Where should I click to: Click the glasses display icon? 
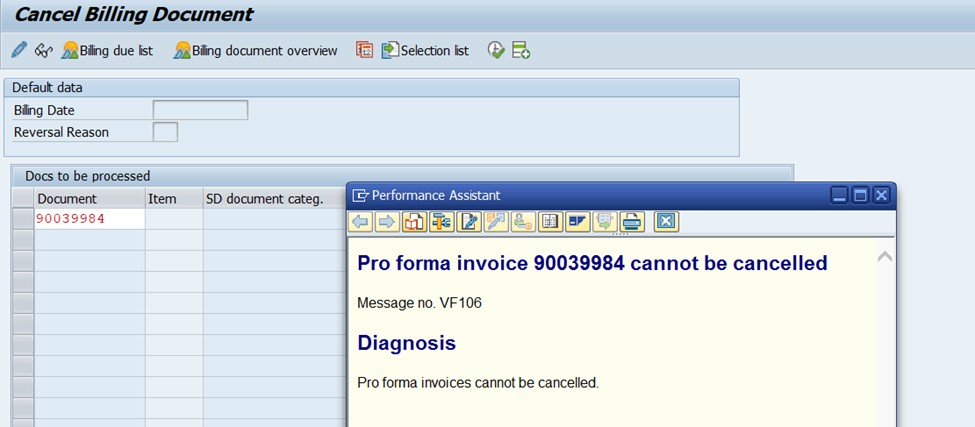[x=44, y=50]
